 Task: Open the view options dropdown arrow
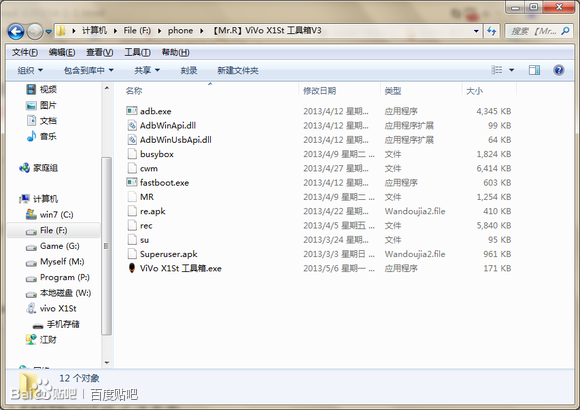coord(512,70)
